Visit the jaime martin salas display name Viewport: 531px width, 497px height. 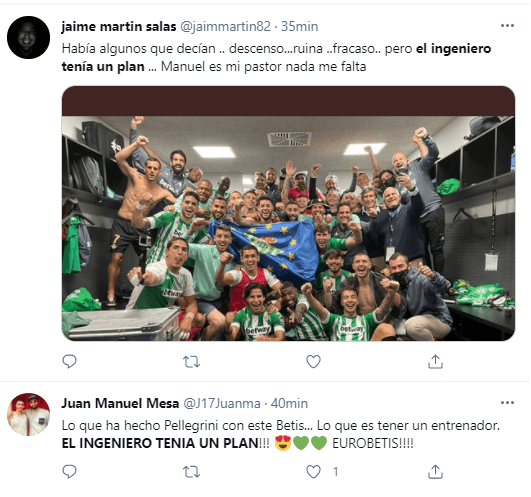pyautogui.click(x=119, y=26)
